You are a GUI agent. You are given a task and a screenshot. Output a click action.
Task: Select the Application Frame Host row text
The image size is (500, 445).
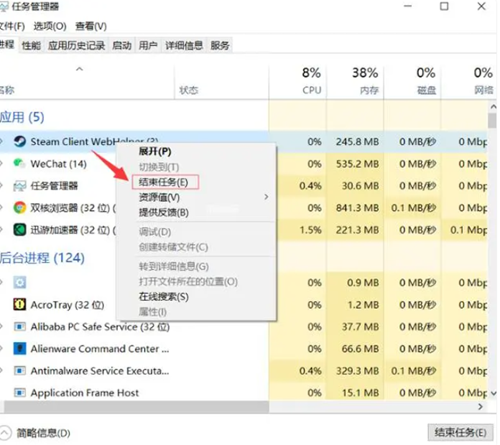point(84,393)
